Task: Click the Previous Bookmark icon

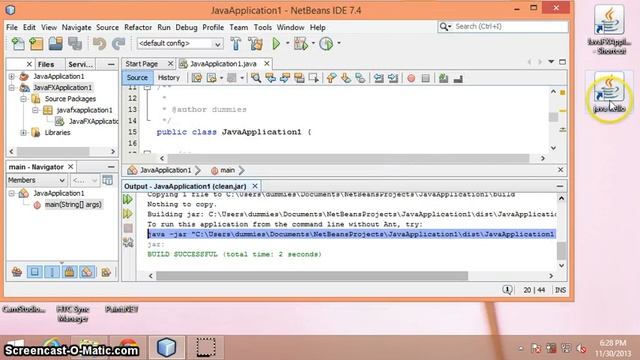Action: pos(331,78)
